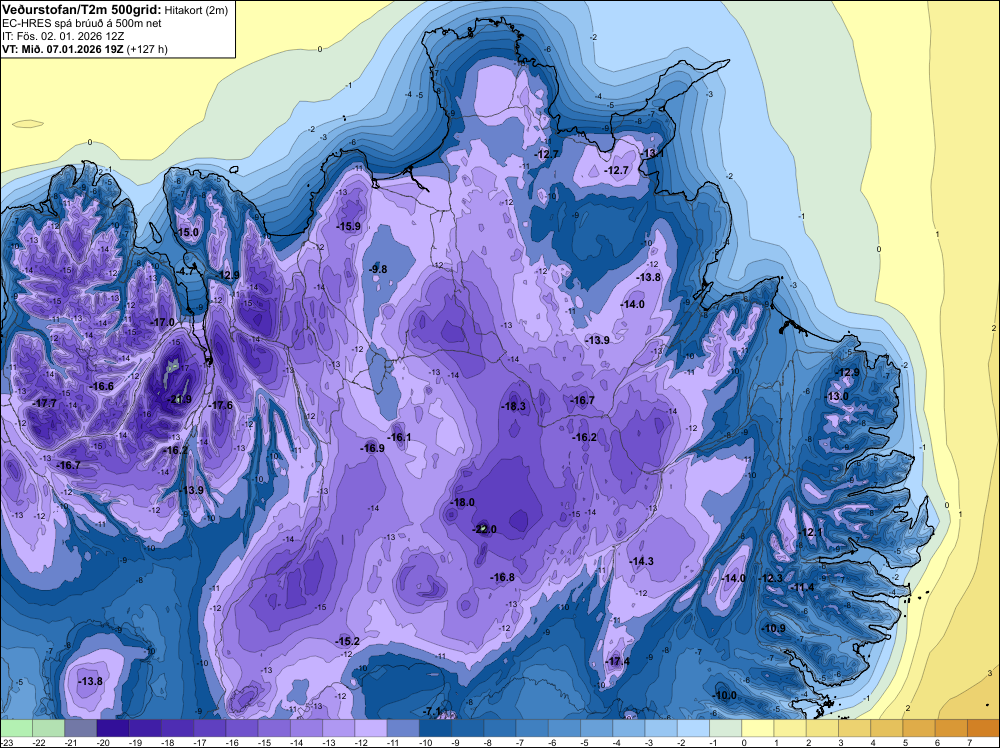Click the legend color swatch labeled -20
The height and width of the screenshot is (748, 1000).
(113, 728)
